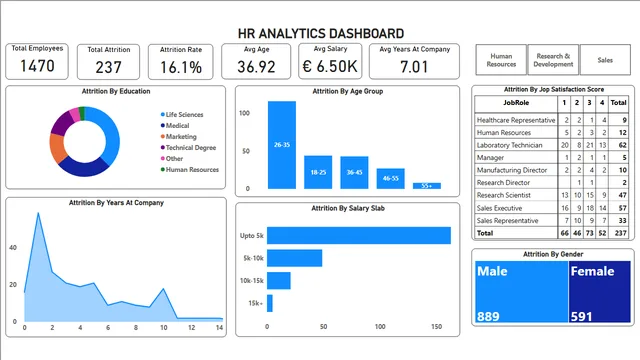Select Sales Representative row
The image size is (640, 360).
pos(551,221)
